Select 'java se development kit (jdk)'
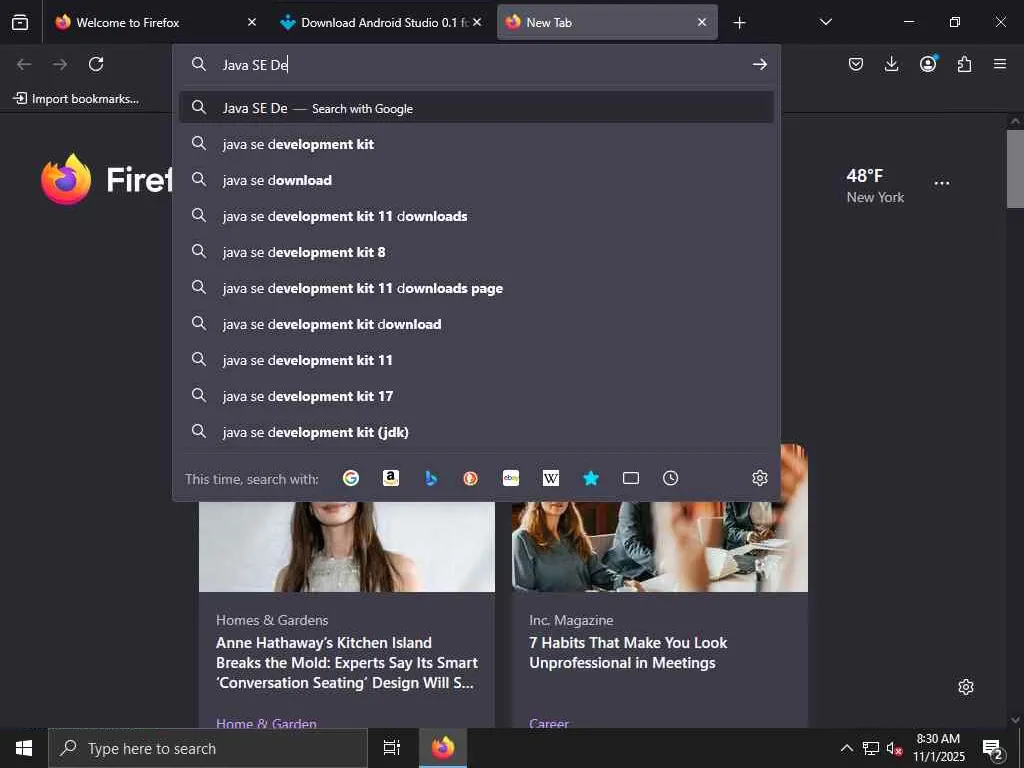1024x768 pixels. [476, 432]
